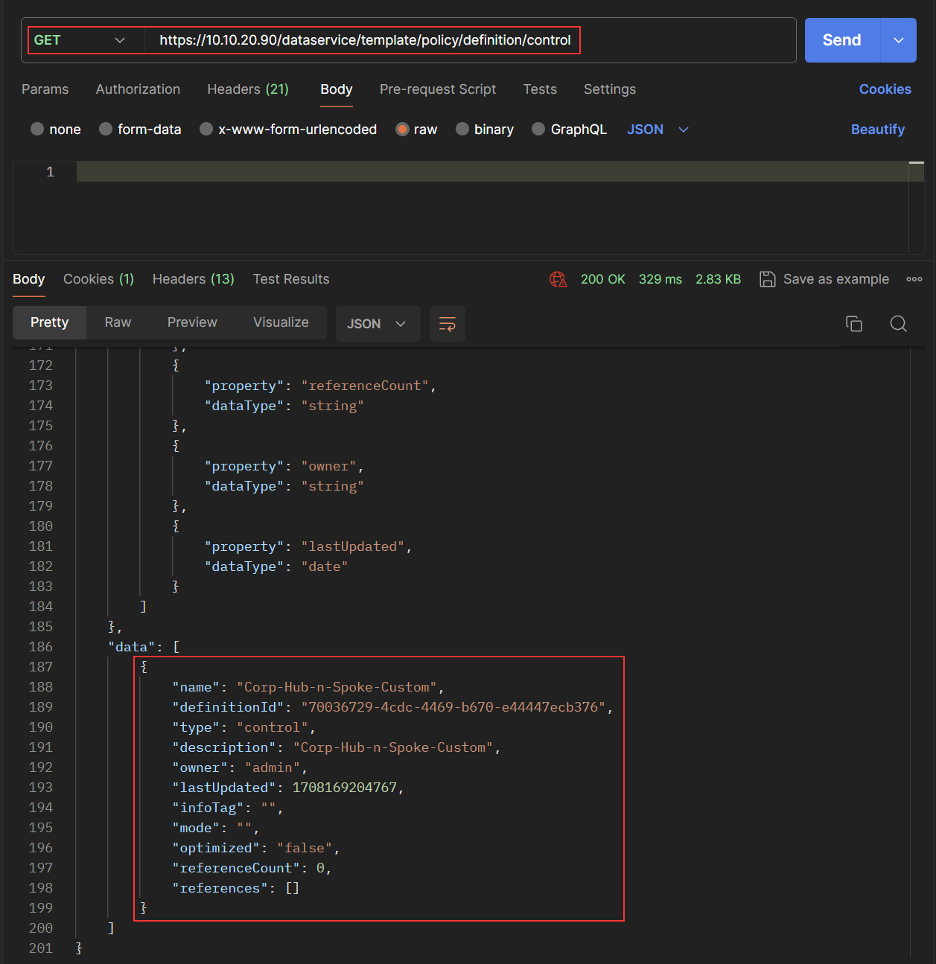Open the Pre-request Script tab
936x964 pixels.
click(x=437, y=89)
